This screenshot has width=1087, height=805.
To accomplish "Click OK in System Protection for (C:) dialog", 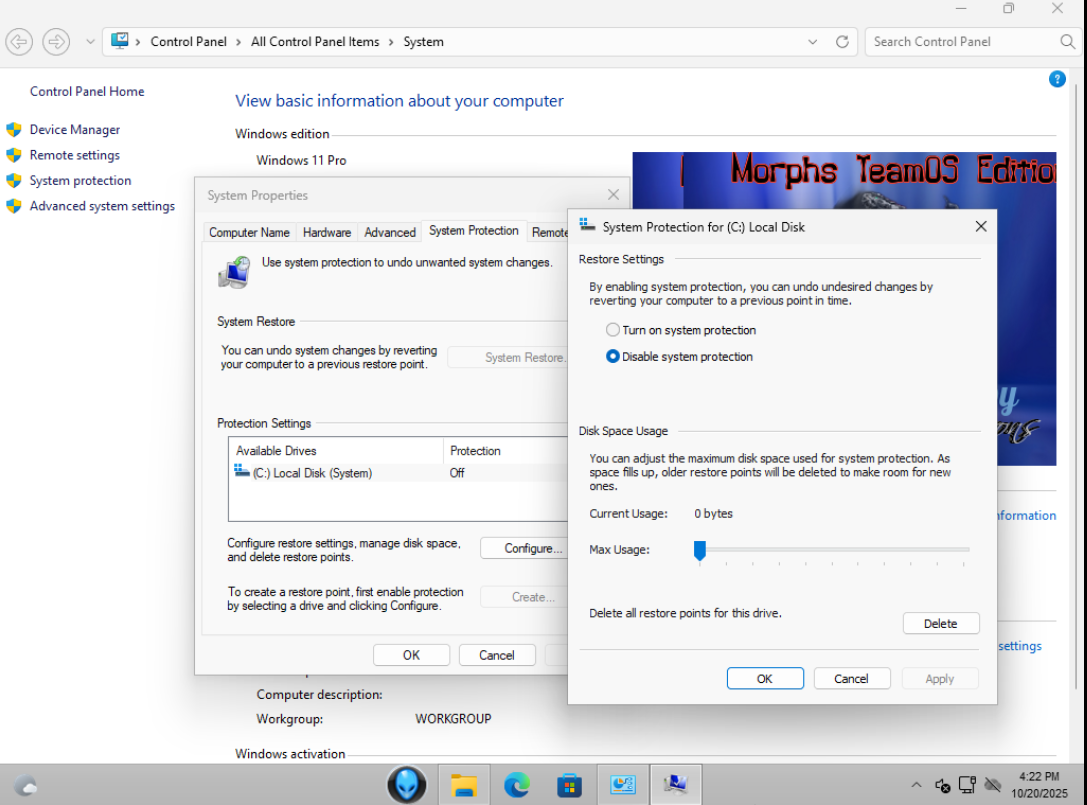I will pos(765,679).
